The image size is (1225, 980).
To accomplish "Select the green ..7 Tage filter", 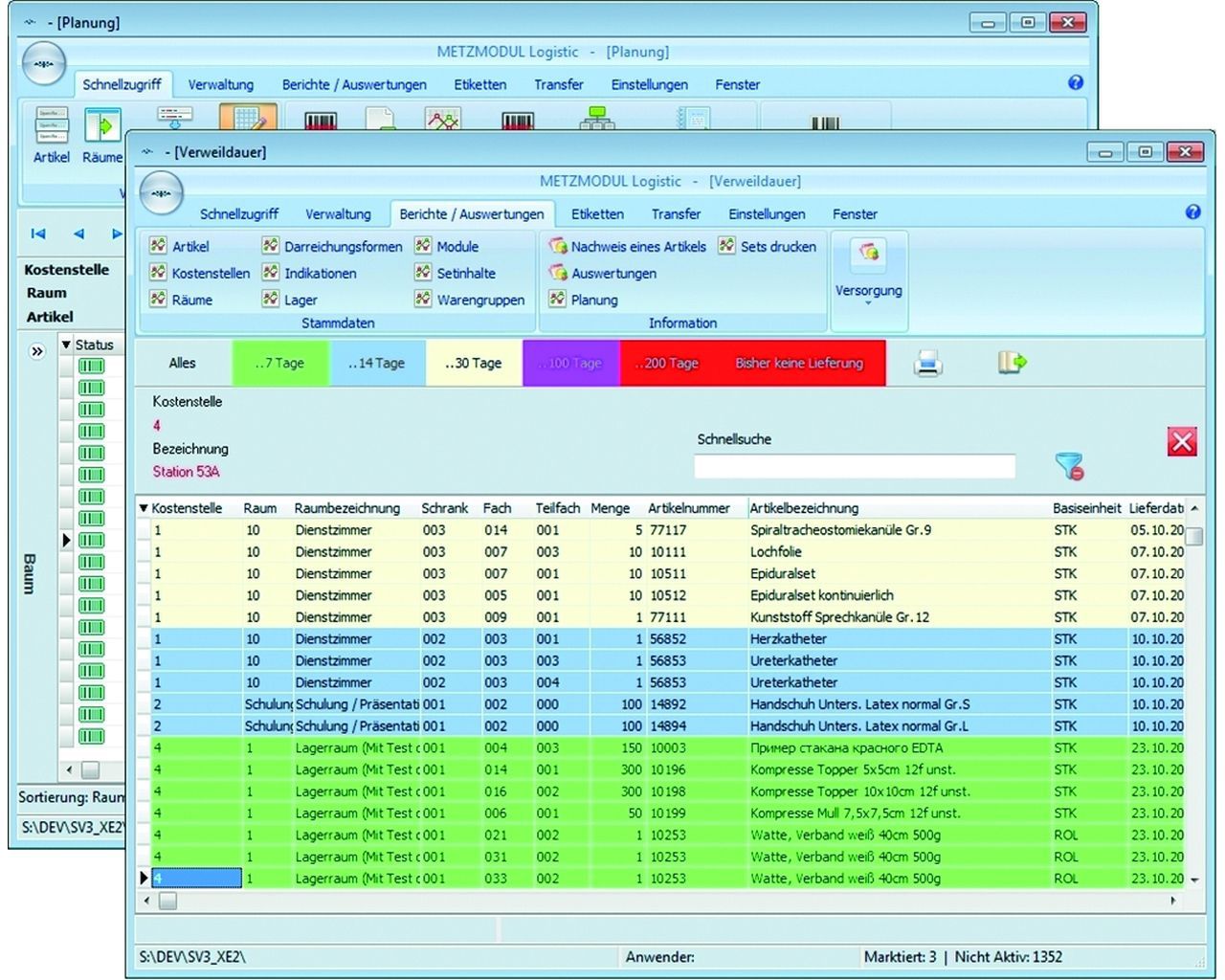I will coord(280,364).
